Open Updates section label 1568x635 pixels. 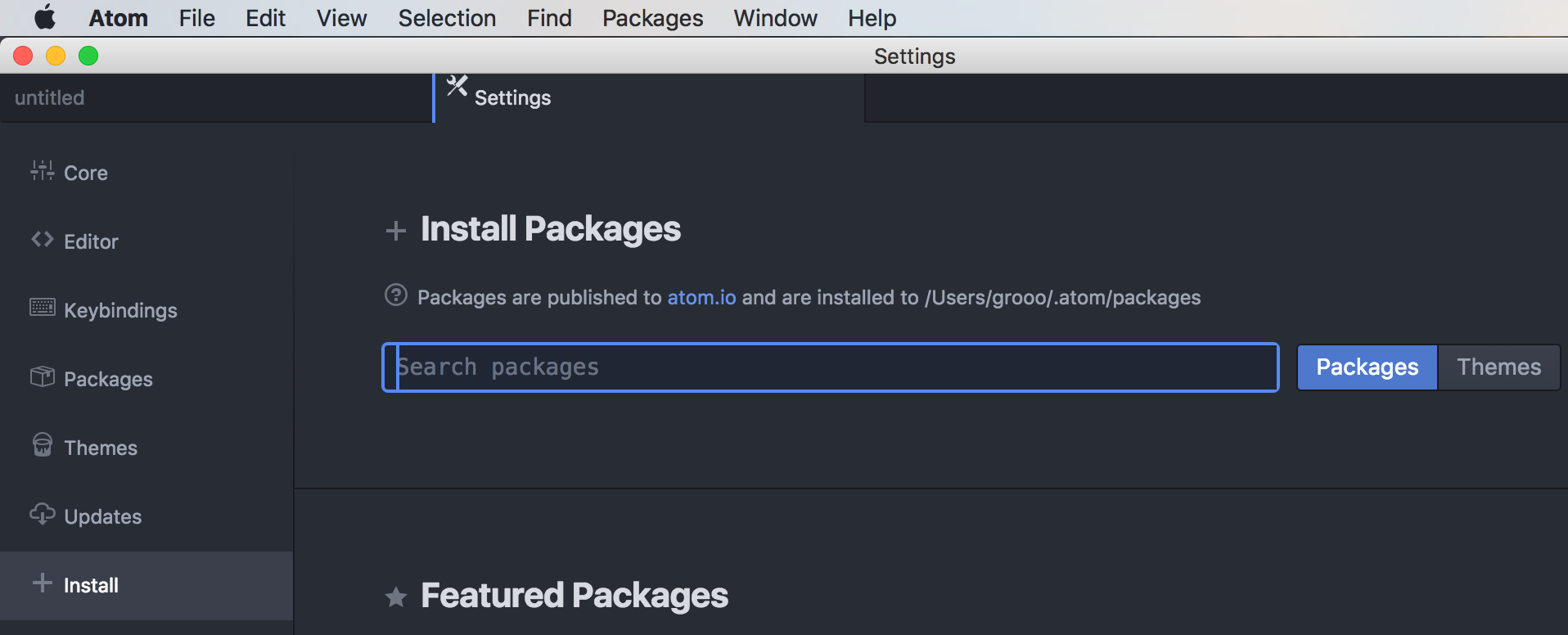click(x=103, y=516)
